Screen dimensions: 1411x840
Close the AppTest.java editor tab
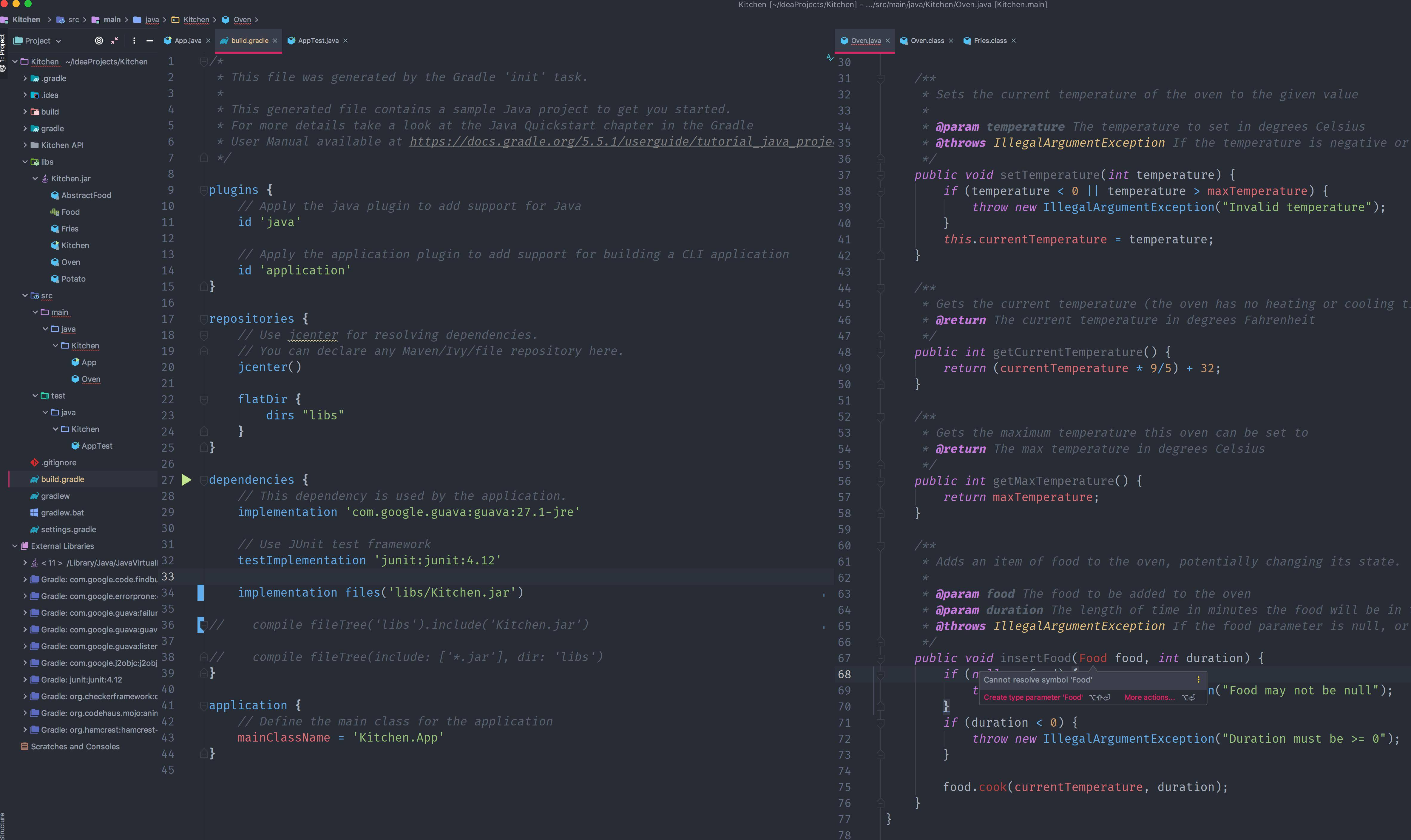point(345,41)
